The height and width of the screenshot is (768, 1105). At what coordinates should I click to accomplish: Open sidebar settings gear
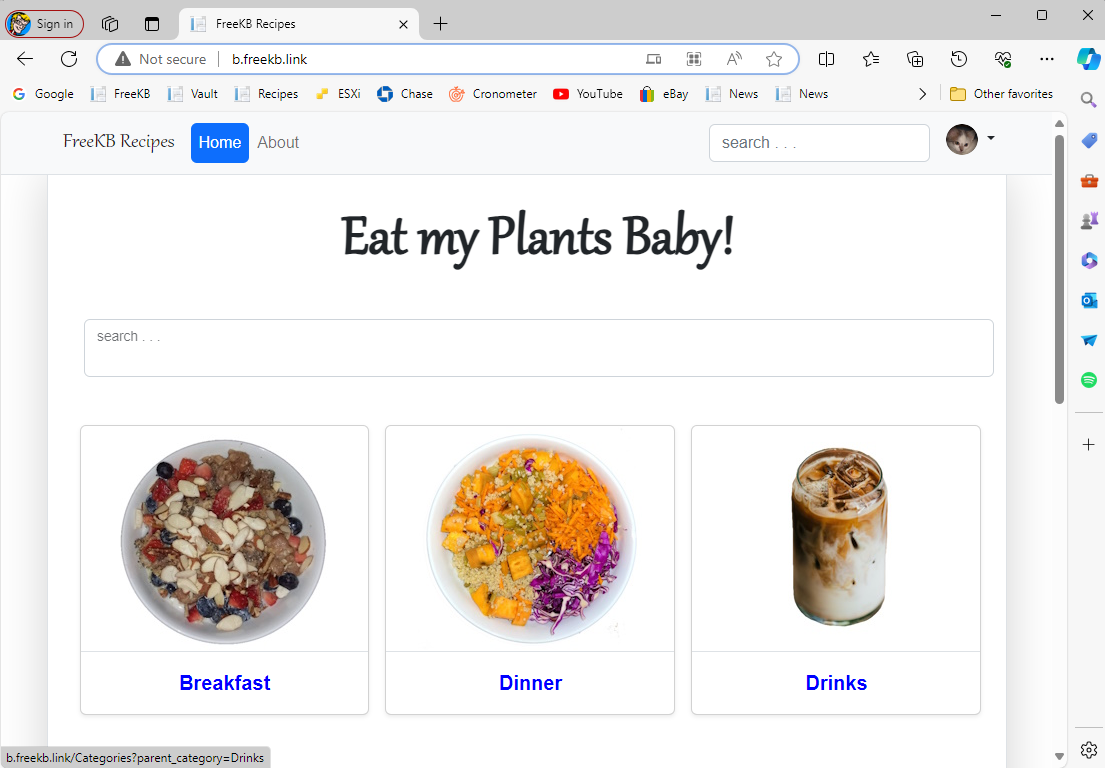click(1089, 750)
